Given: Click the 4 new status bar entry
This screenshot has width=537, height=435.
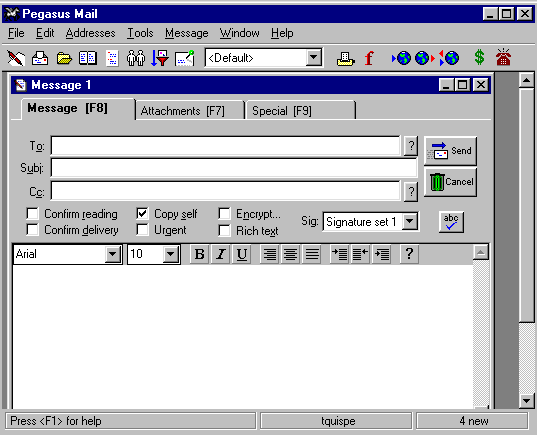Looking at the screenshot, I should click(472, 421).
